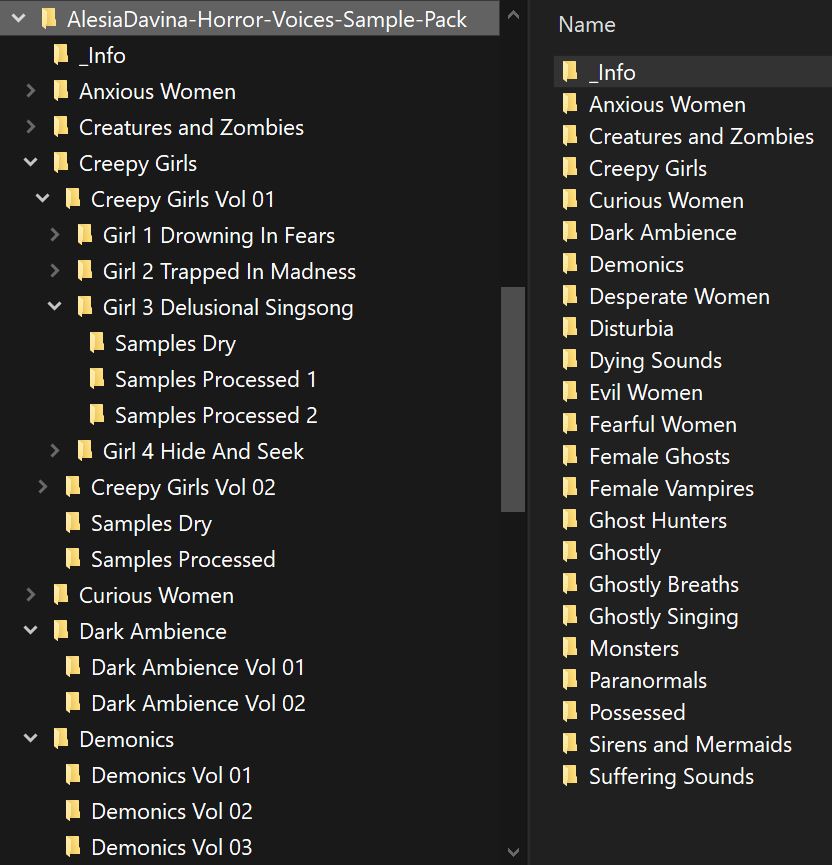
Task: Collapse Girl 3 Delusional Singsong node
Action: [55, 306]
